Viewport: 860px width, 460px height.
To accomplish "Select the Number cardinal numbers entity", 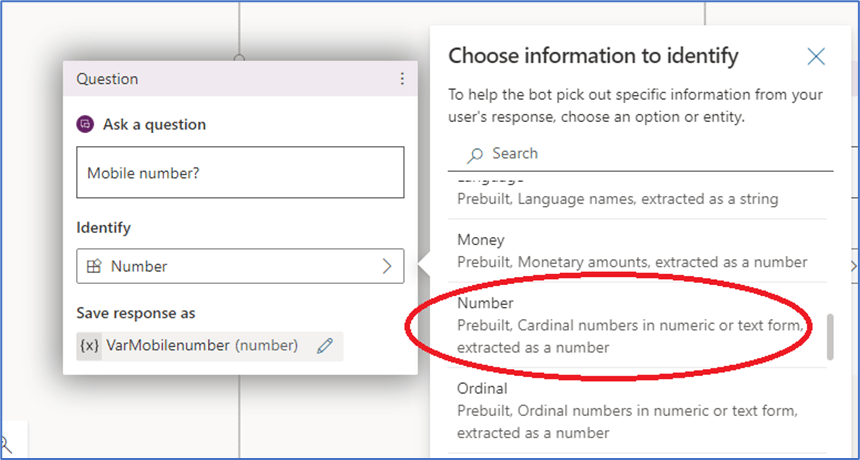I will pyautogui.click(x=630, y=324).
